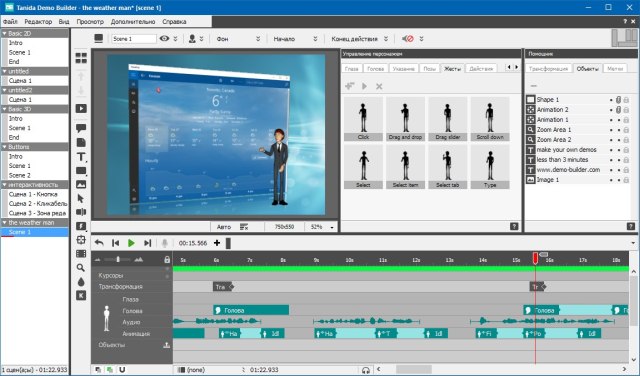The image size is (640, 376).
Task: Switch to the Позы tab
Action: pyautogui.click(x=429, y=69)
